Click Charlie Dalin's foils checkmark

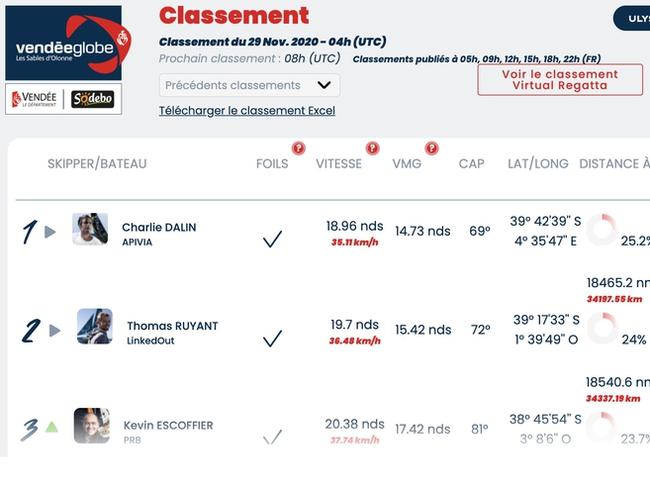pyautogui.click(x=272, y=239)
